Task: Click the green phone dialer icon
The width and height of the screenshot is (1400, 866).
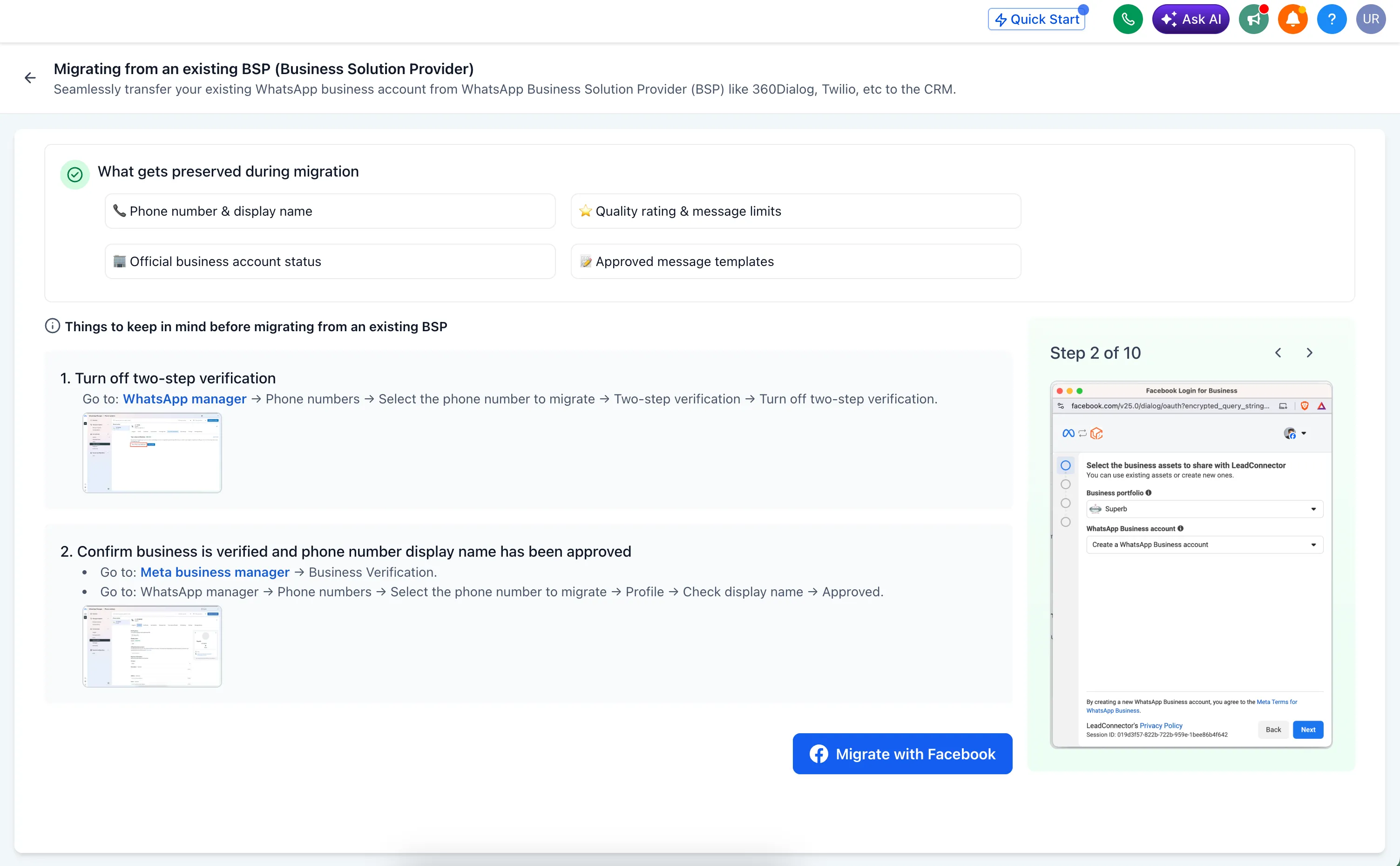Action: [1127, 20]
